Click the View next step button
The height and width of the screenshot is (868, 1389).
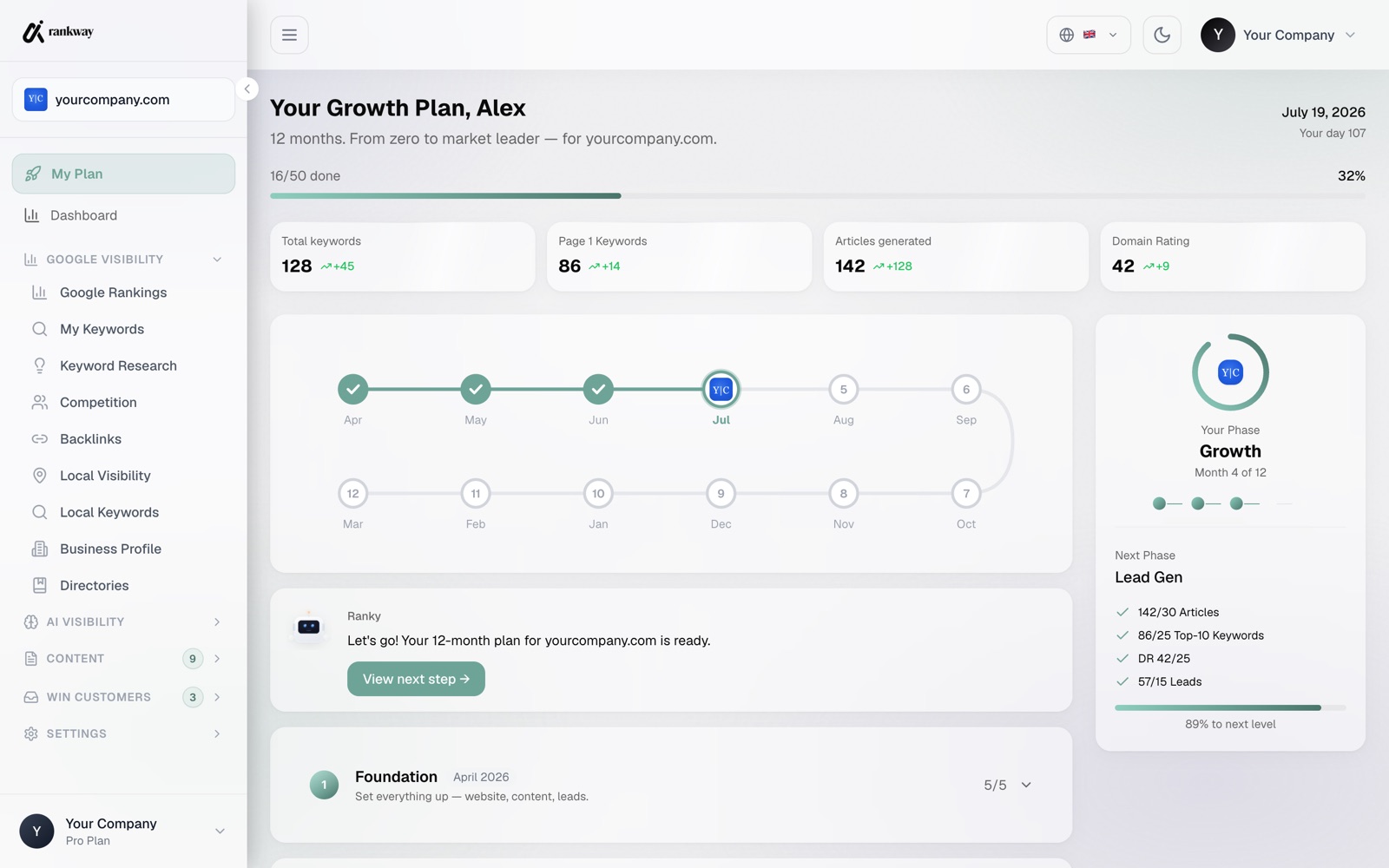[x=416, y=679]
